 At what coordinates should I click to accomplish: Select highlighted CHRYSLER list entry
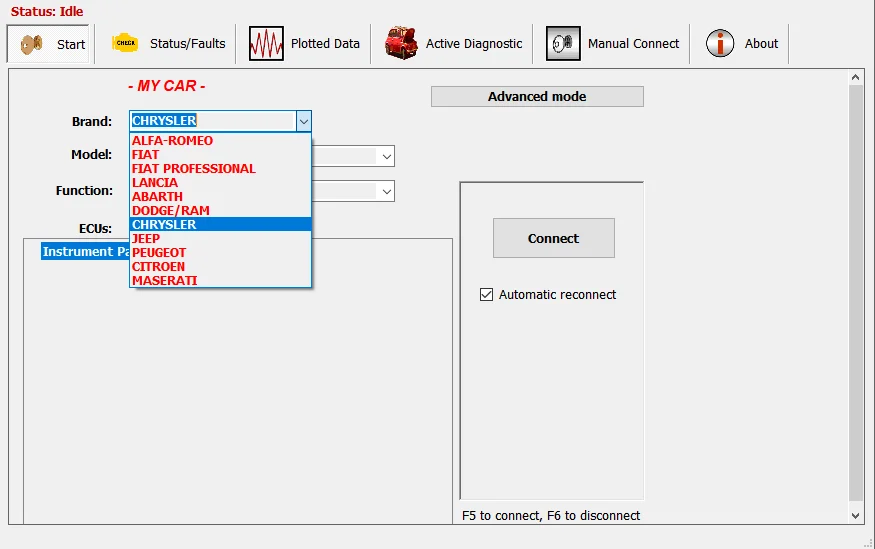(220, 224)
